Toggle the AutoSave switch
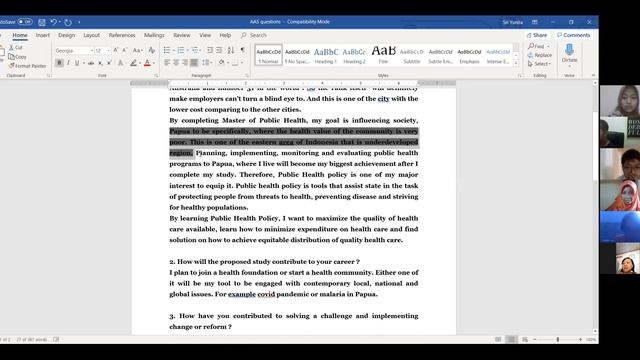 coord(25,22)
